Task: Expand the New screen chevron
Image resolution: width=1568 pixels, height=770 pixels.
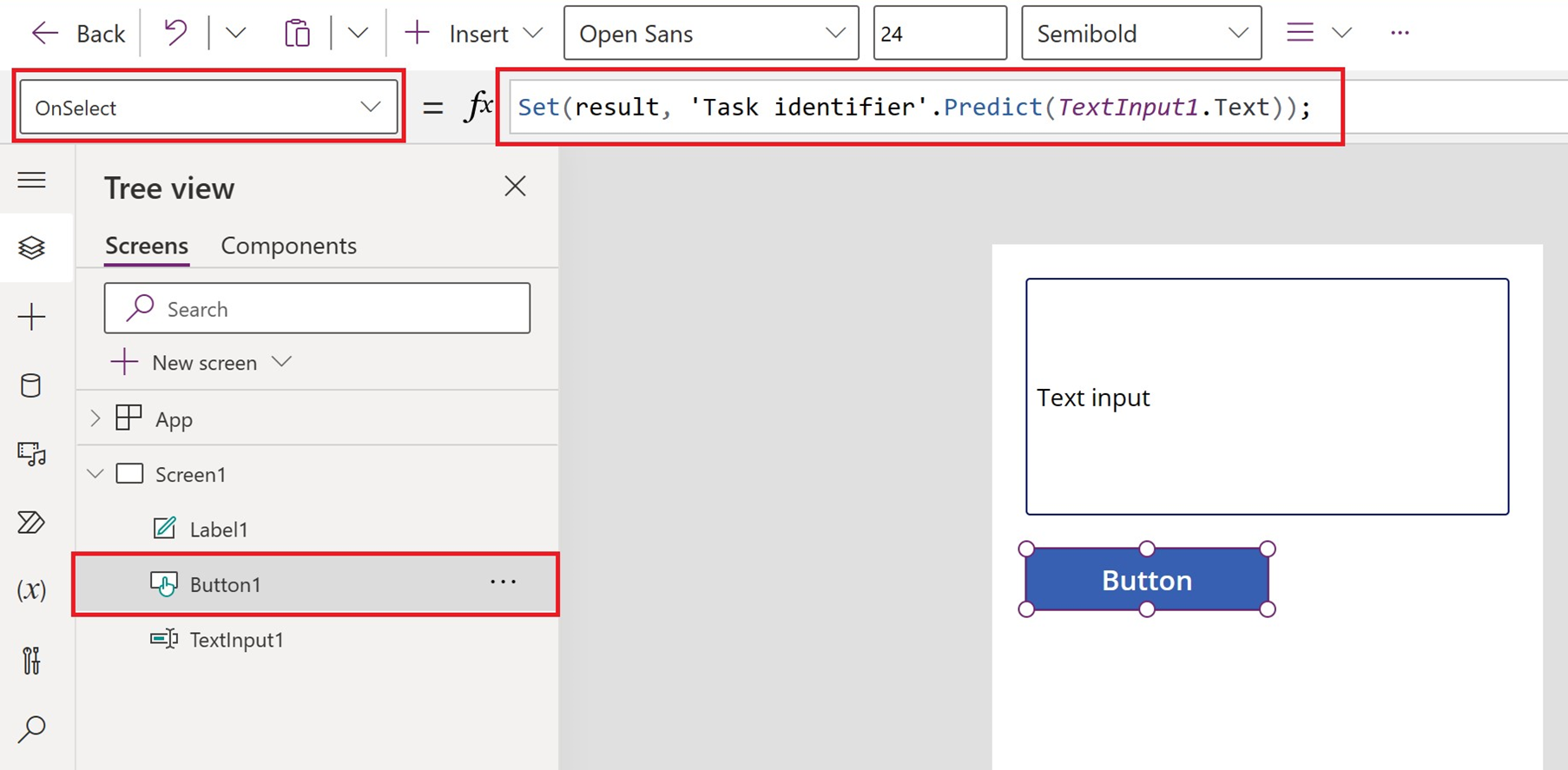Action: pos(281,361)
